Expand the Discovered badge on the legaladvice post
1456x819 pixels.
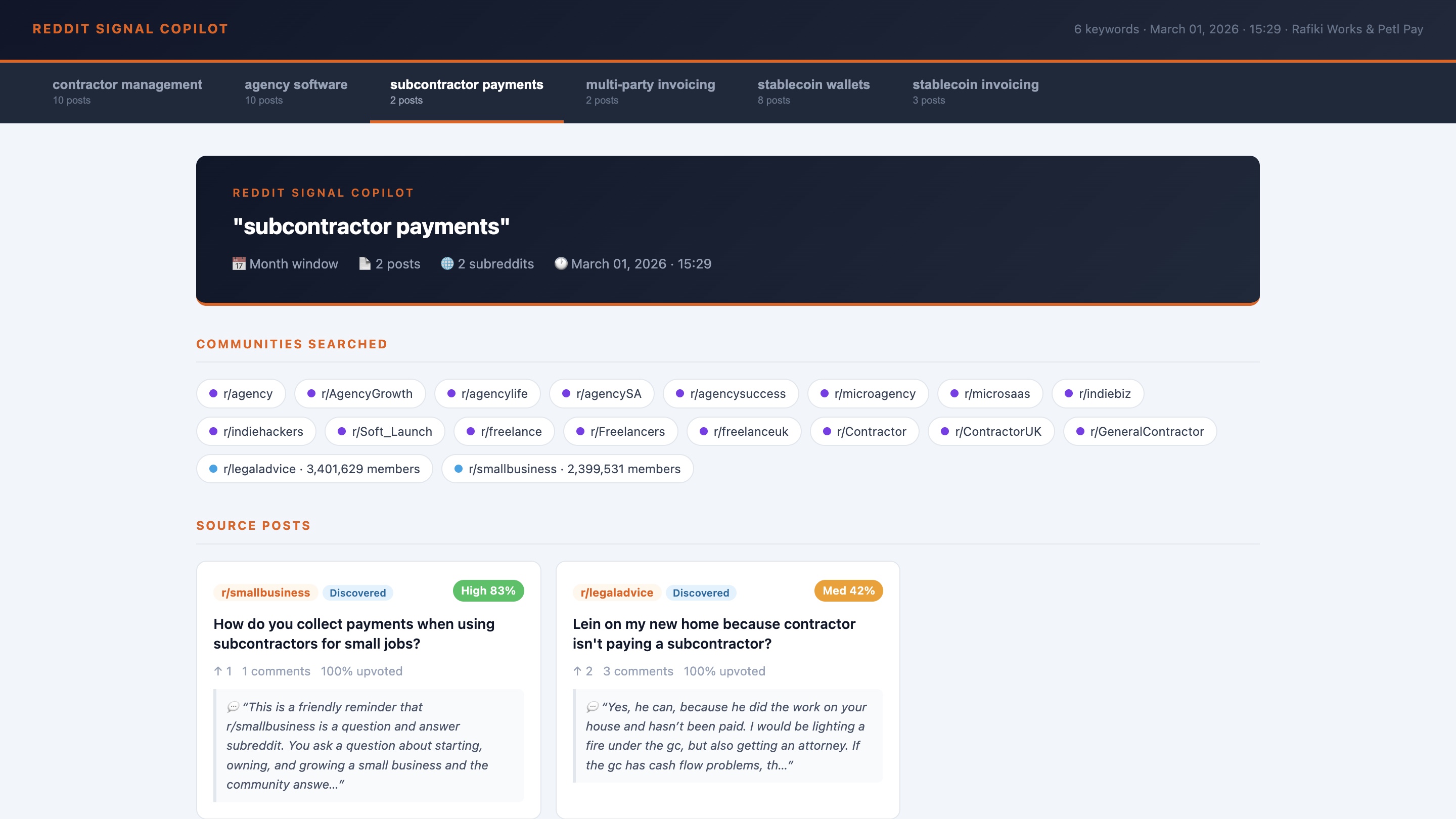tap(700, 593)
